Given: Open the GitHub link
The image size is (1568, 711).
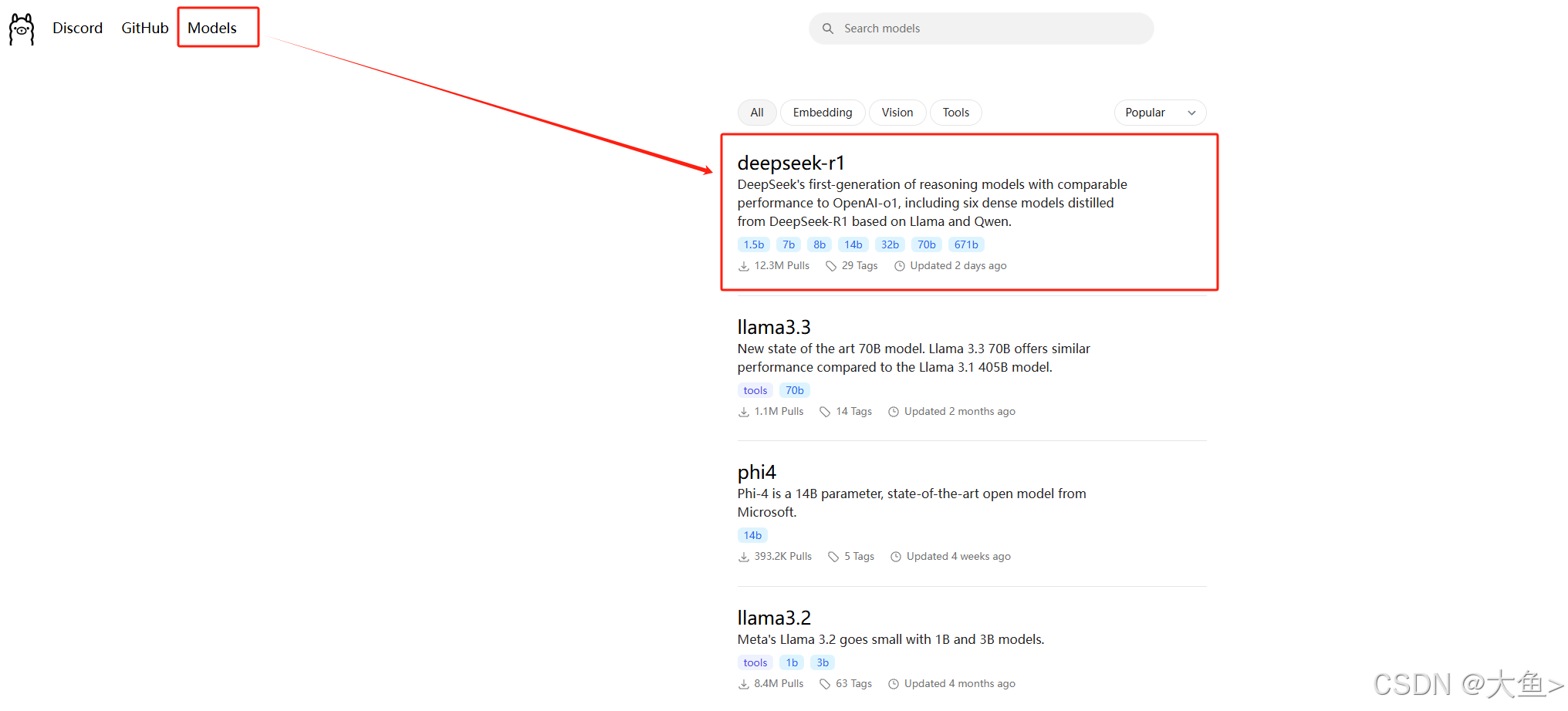Looking at the screenshot, I should pos(144,29).
